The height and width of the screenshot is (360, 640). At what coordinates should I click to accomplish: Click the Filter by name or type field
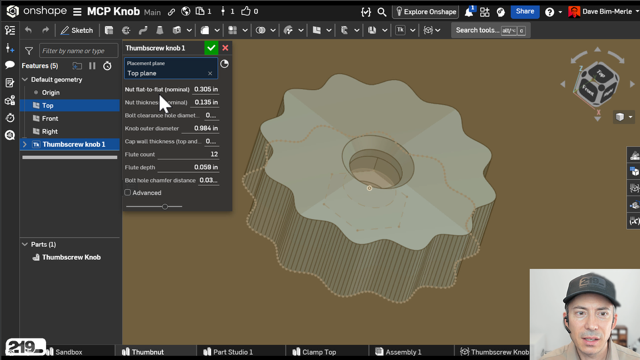click(x=79, y=51)
